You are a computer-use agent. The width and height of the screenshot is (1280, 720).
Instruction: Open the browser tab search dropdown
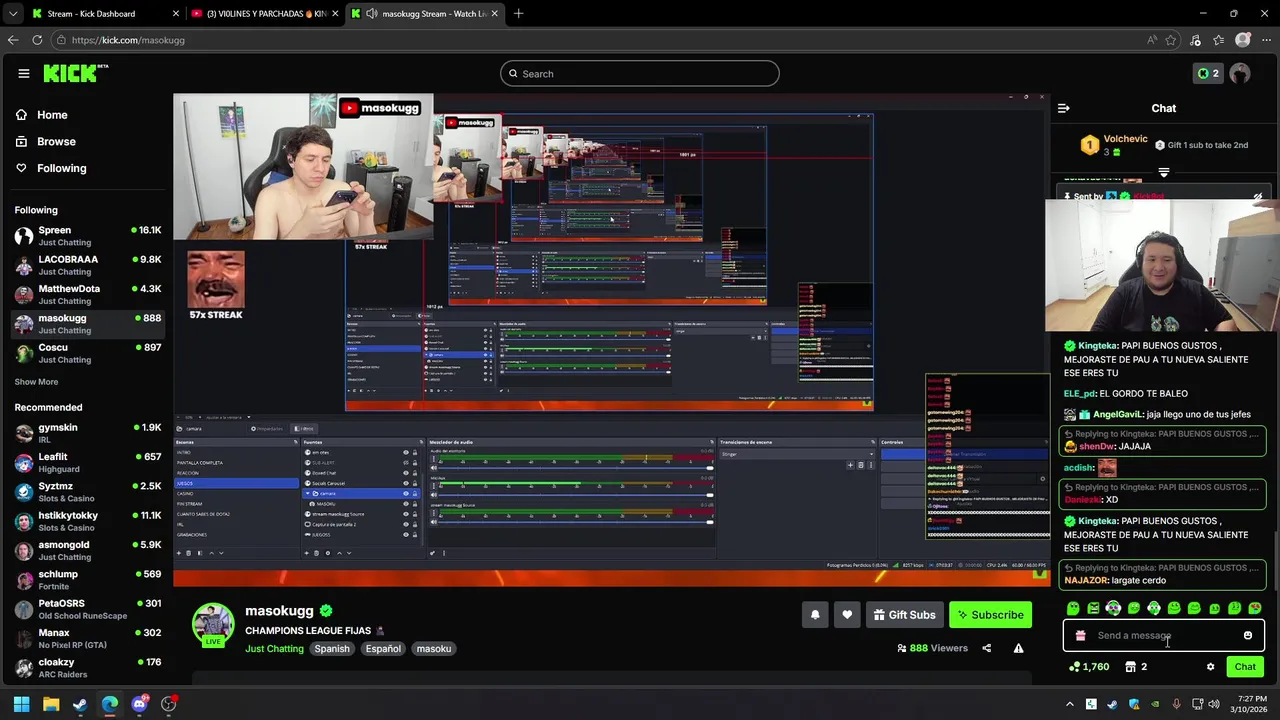pyautogui.click(x=12, y=14)
